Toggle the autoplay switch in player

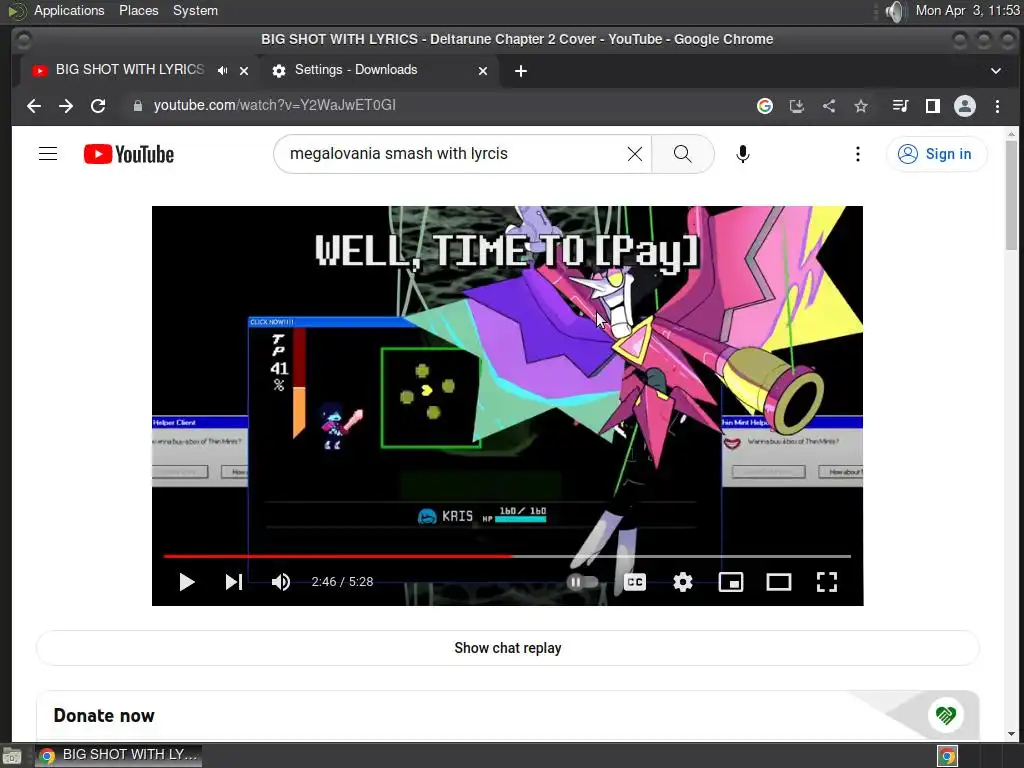coord(582,582)
